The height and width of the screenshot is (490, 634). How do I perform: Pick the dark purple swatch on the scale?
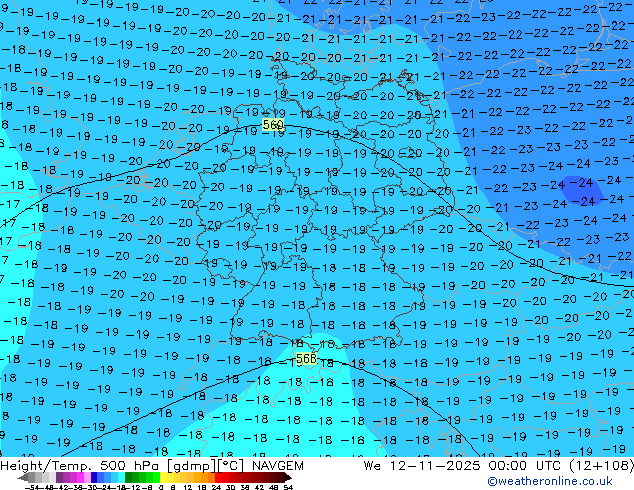tap(59, 477)
